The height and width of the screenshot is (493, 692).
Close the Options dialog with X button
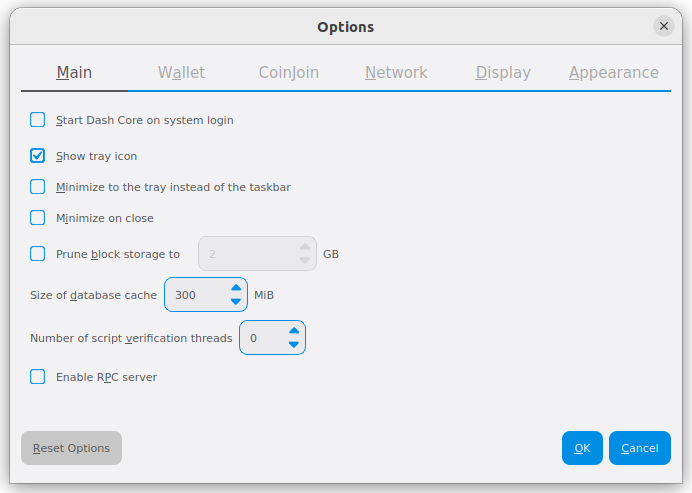coord(664,27)
